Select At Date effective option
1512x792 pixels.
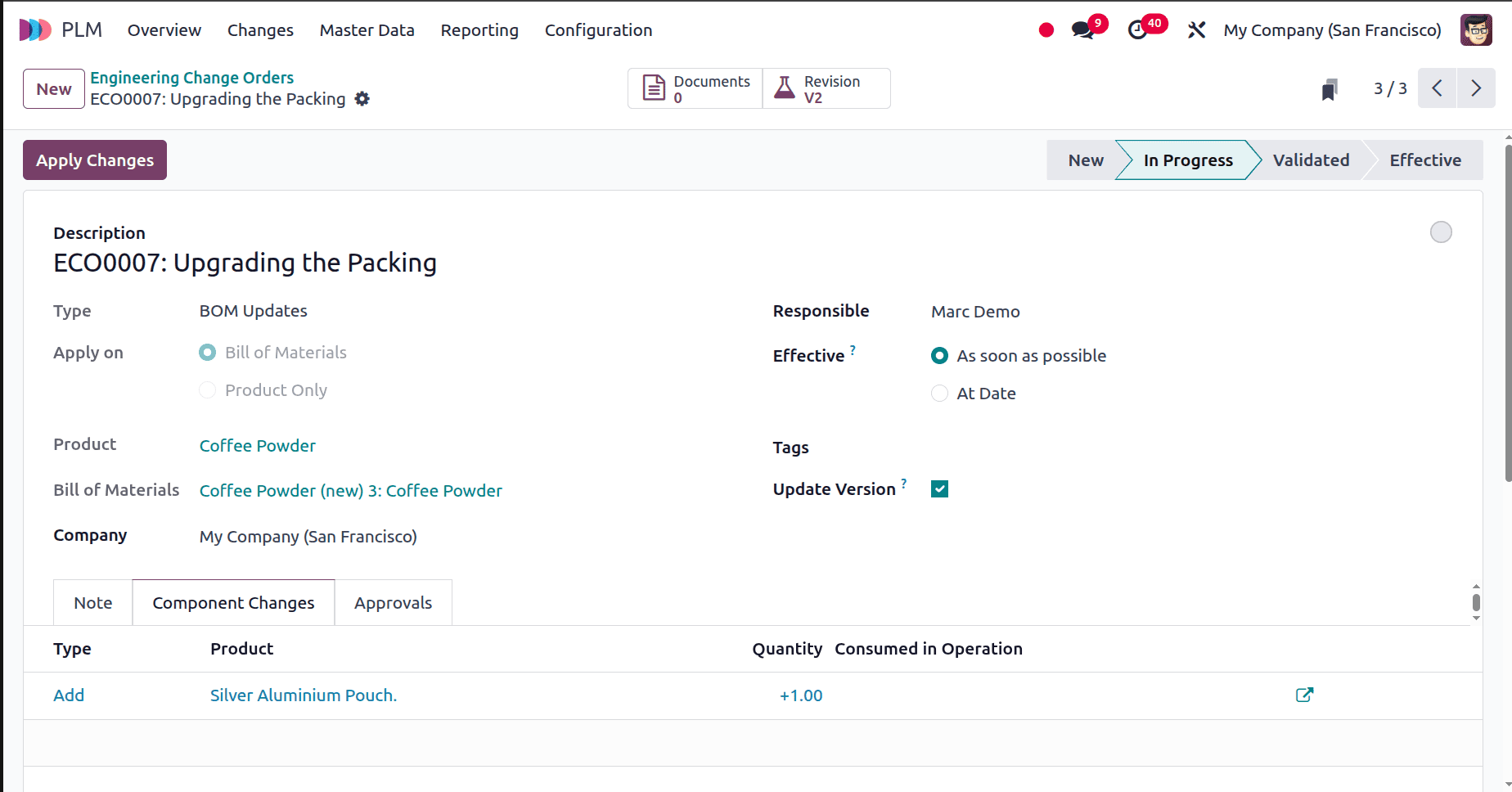[x=940, y=394]
